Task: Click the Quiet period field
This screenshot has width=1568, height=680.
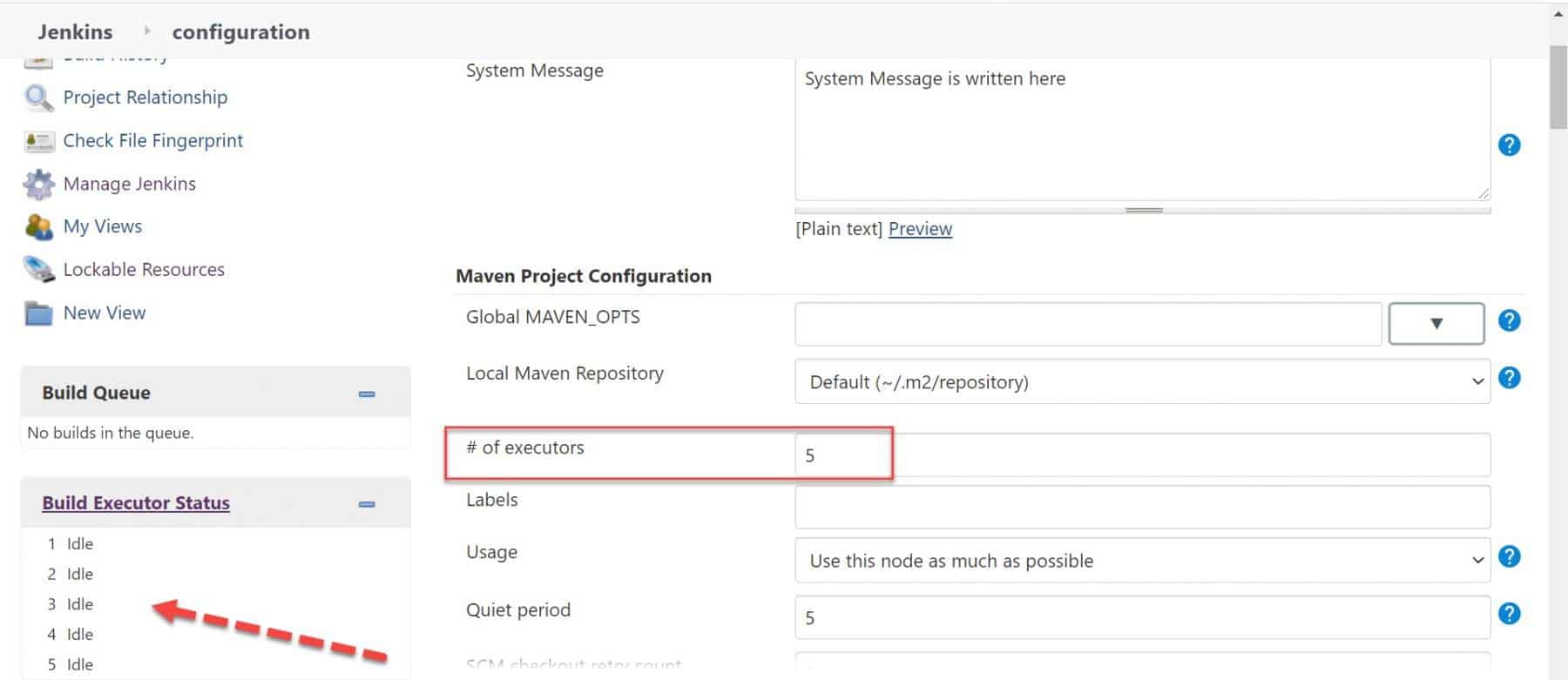Action: pos(1142,617)
